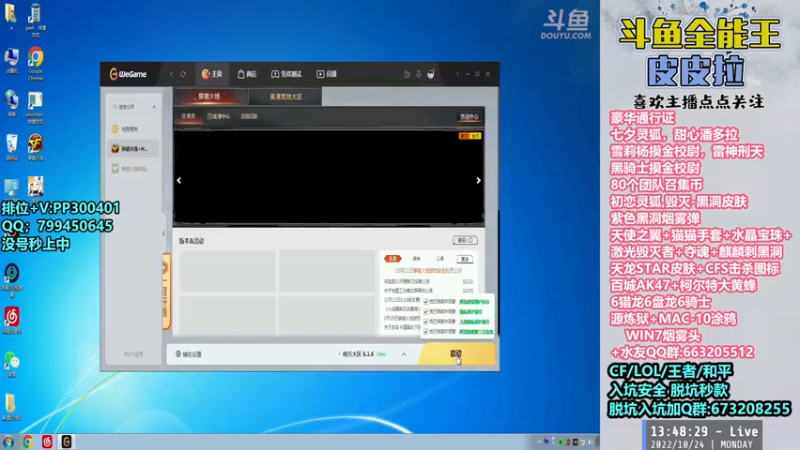800x450 pixels.
Task: Open the fourth green agreement link
Action: click(476, 332)
